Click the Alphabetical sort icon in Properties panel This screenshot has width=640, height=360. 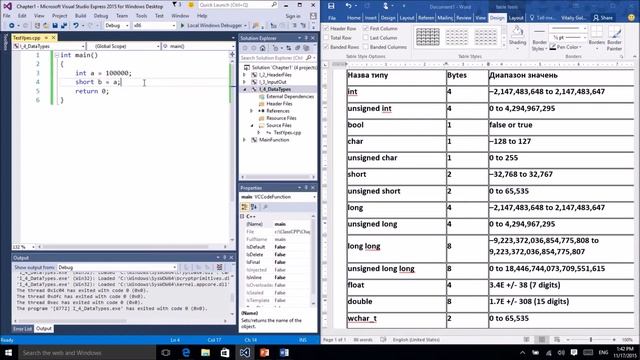pos(254,207)
